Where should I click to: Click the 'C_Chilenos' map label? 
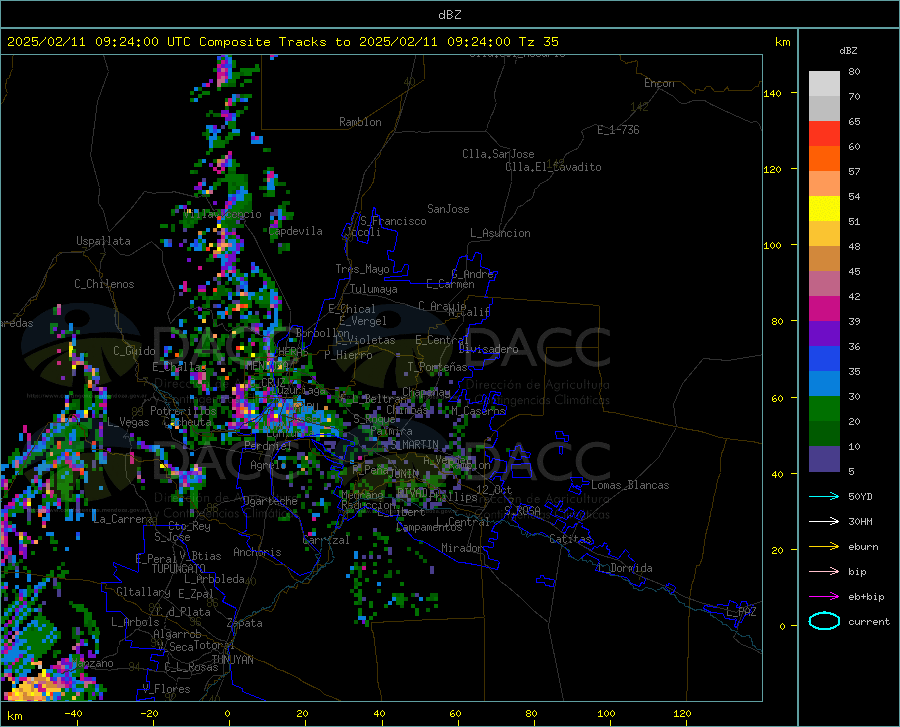104,284
